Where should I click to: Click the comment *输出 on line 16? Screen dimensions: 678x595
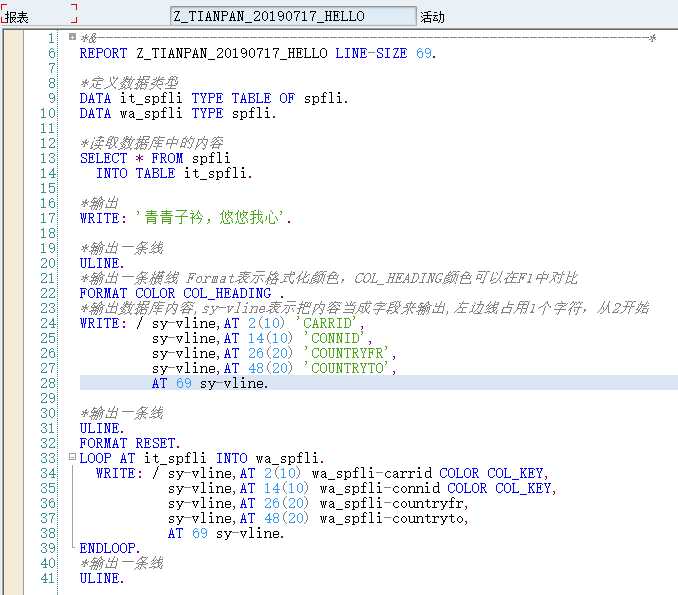[99, 203]
